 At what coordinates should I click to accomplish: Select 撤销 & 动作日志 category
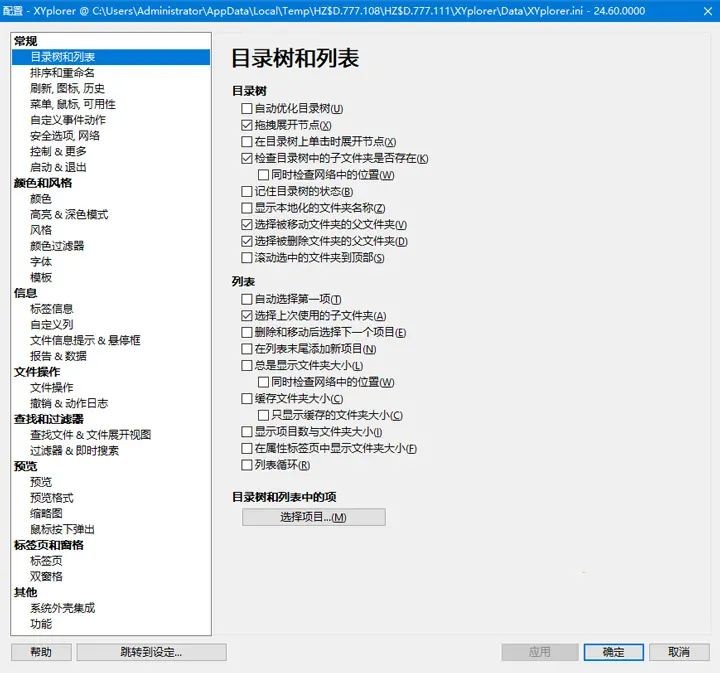(69, 403)
